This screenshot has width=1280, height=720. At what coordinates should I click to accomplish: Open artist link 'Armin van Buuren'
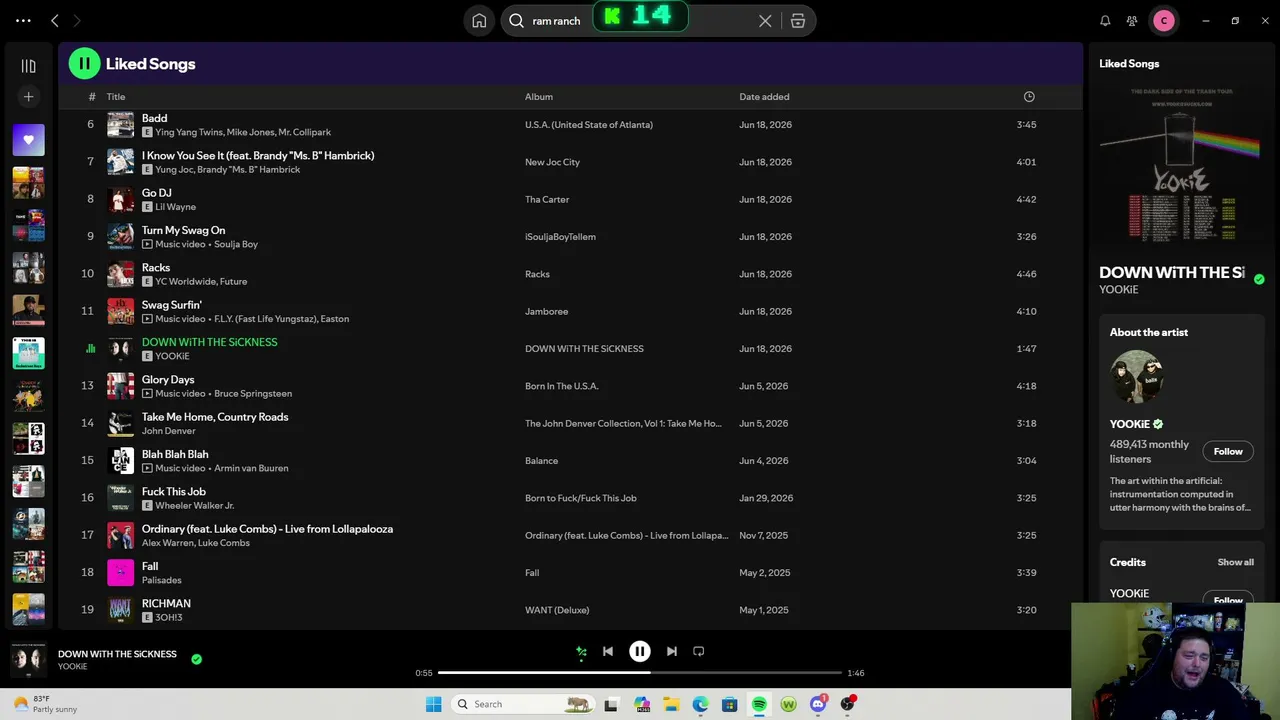(251, 468)
